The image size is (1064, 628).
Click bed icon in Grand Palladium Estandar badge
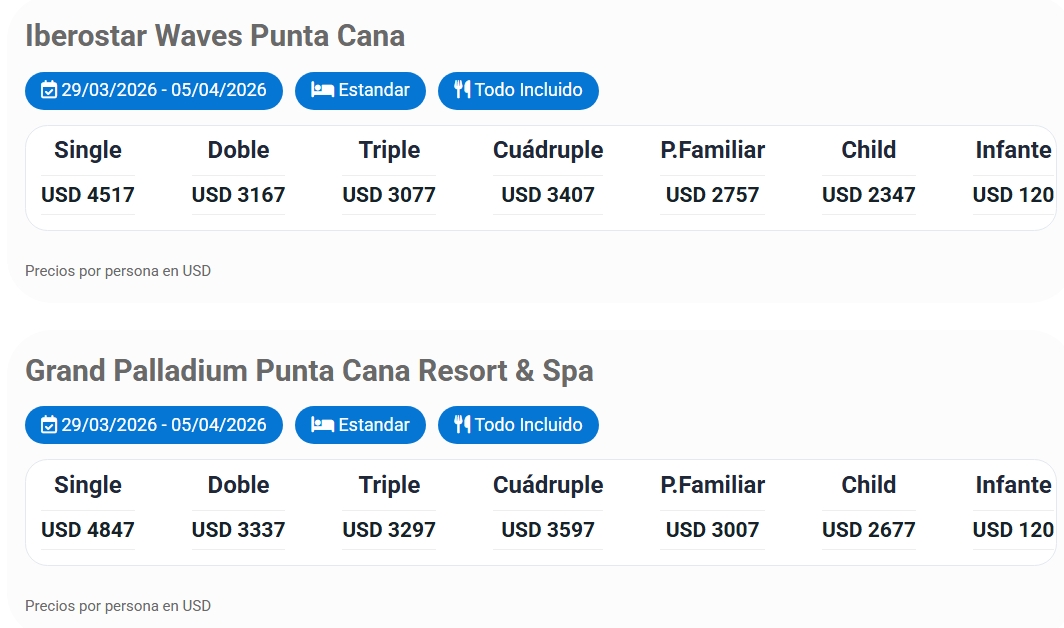point(322,425)
